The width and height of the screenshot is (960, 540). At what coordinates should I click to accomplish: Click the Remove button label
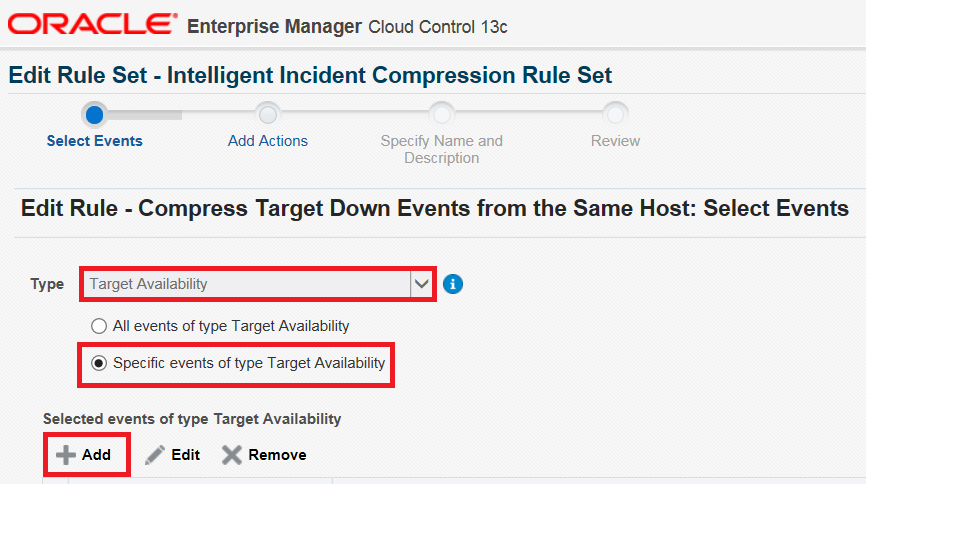pos(277,455)
